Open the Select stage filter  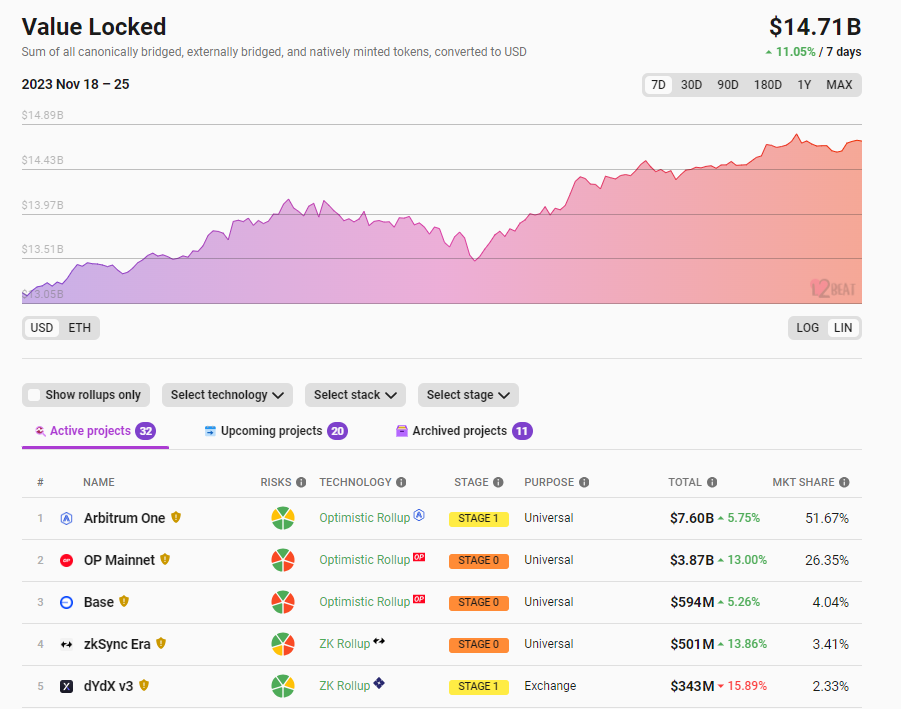tap(468, 395)
